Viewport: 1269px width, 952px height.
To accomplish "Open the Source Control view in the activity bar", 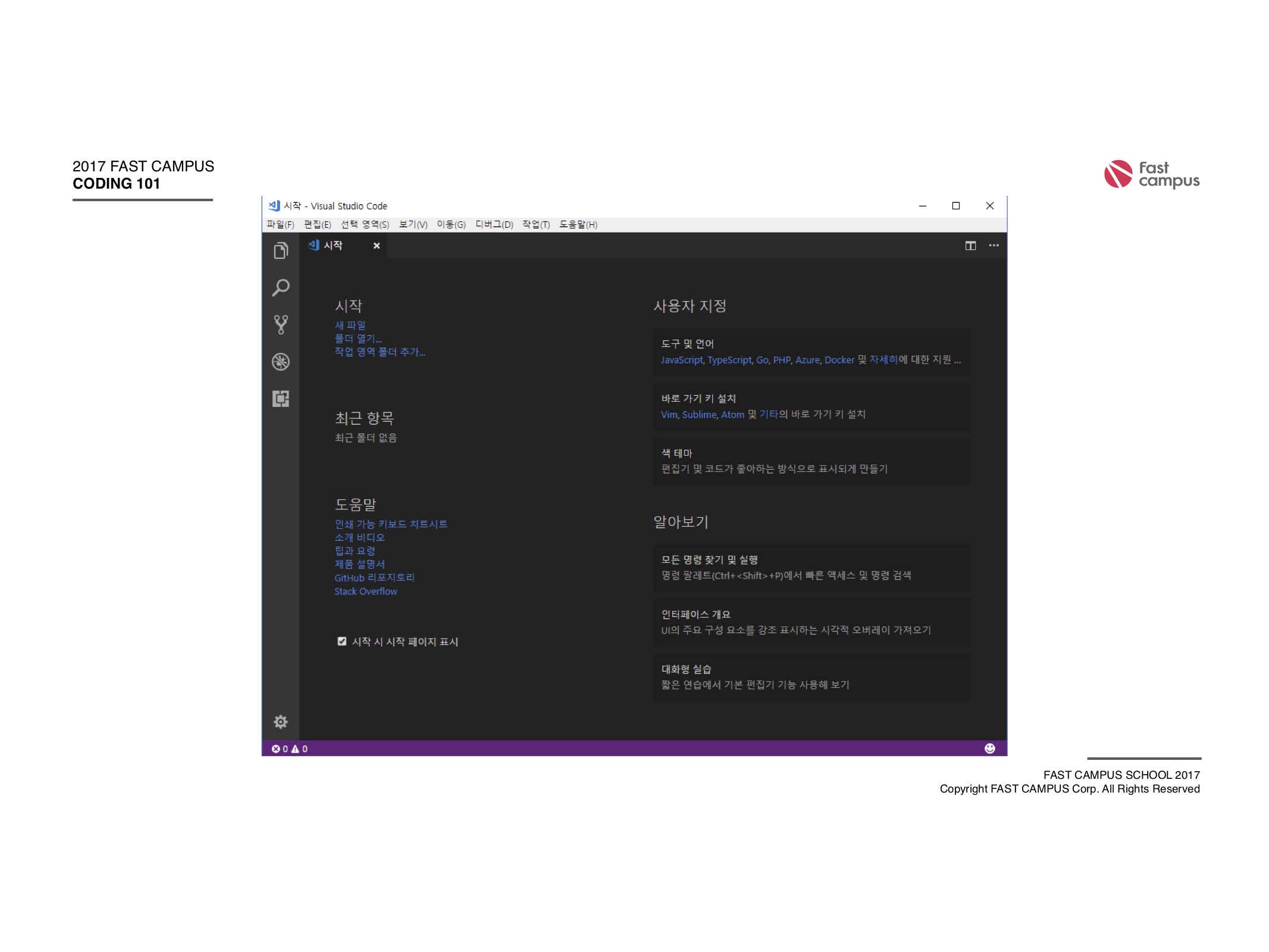I will pos(281,325).
